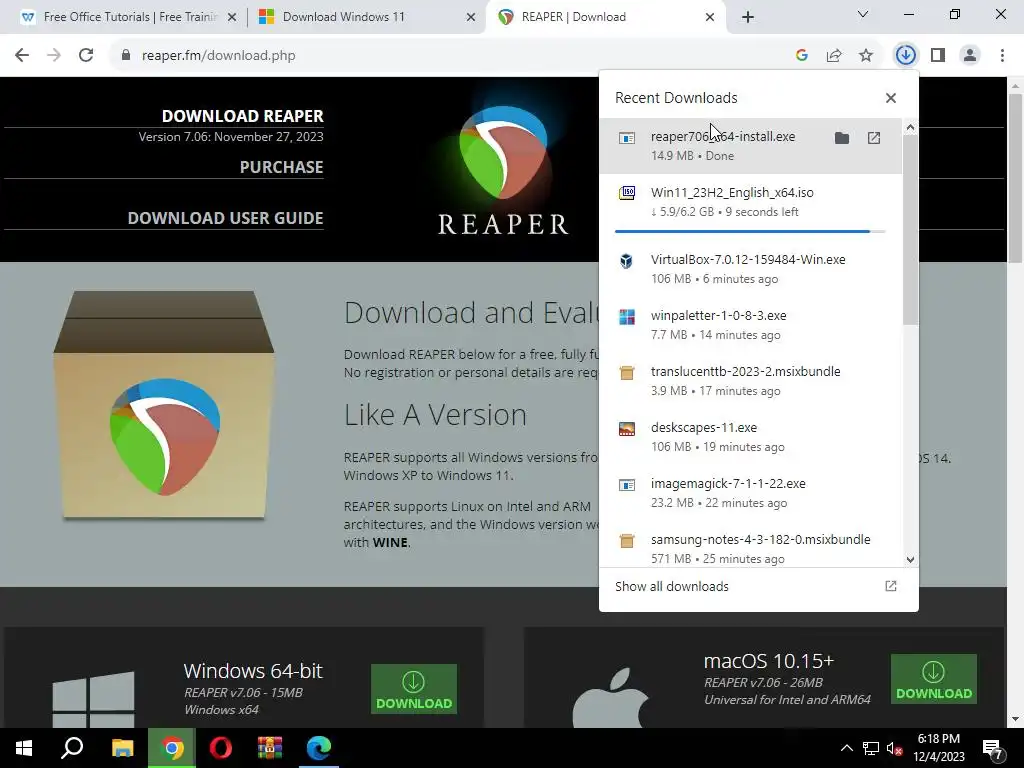Click the VirtualBox file icon

(627, 261)
